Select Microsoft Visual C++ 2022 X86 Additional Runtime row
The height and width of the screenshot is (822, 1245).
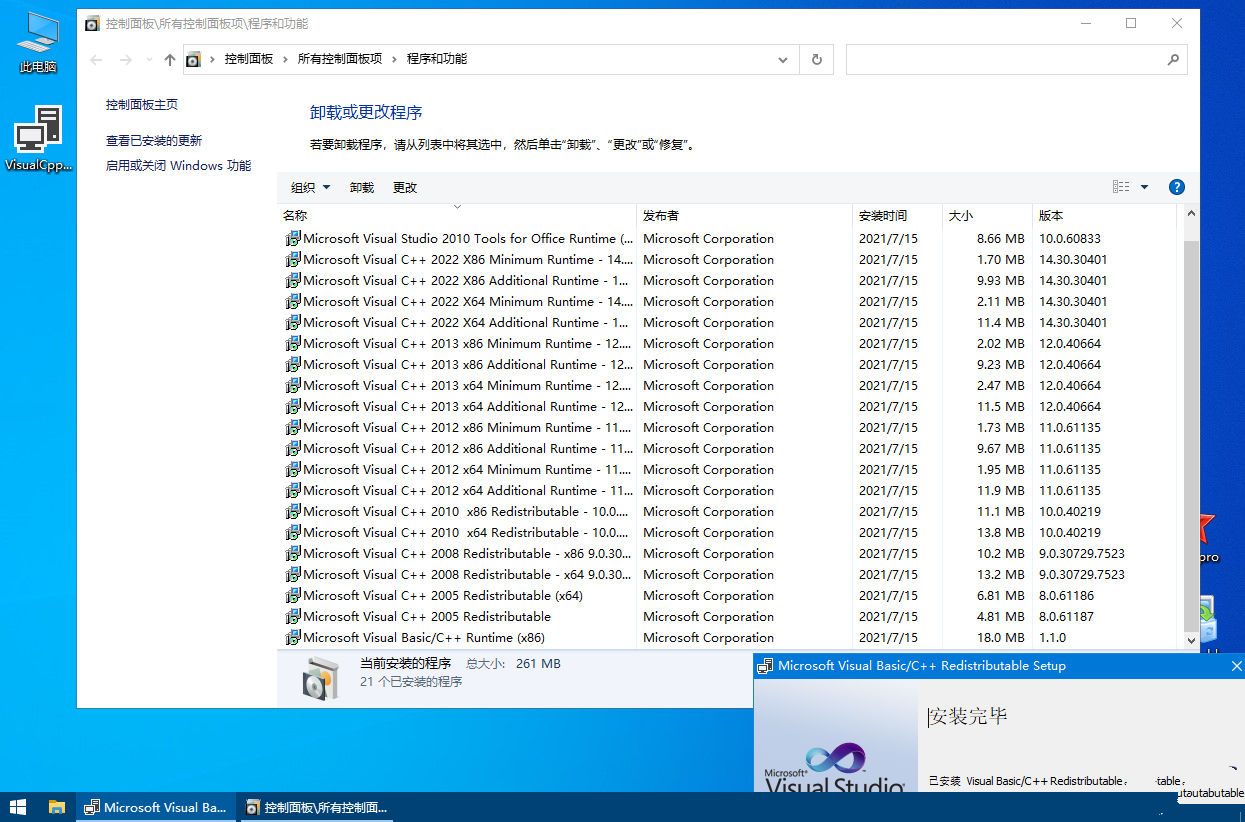click(x=729, y=281)
